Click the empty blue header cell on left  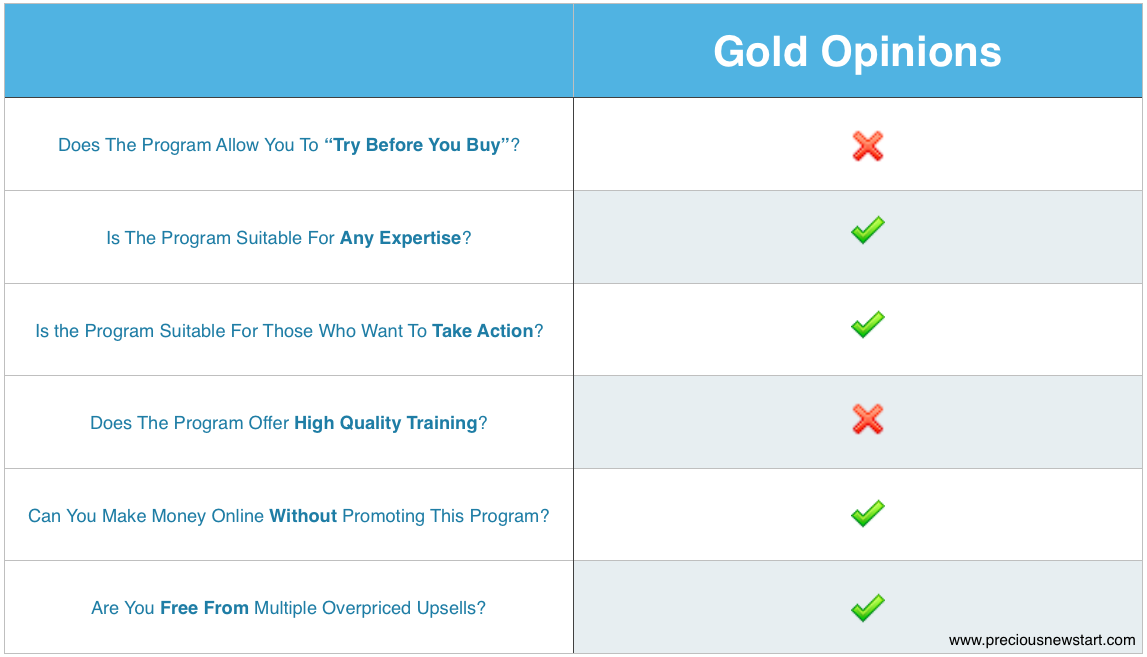289,50
